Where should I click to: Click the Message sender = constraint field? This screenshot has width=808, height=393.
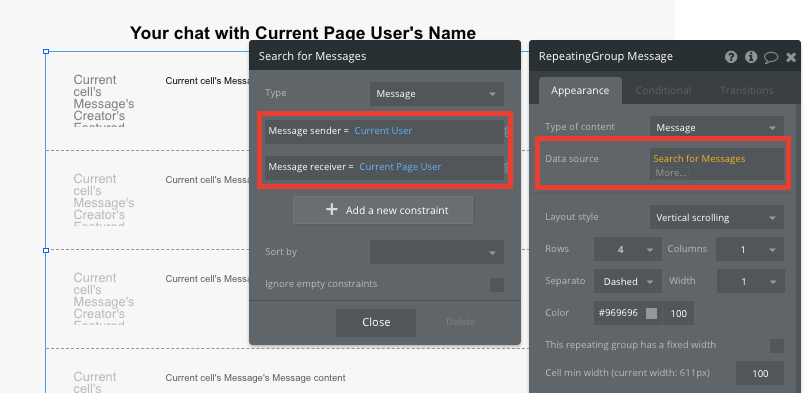[384, 132]
